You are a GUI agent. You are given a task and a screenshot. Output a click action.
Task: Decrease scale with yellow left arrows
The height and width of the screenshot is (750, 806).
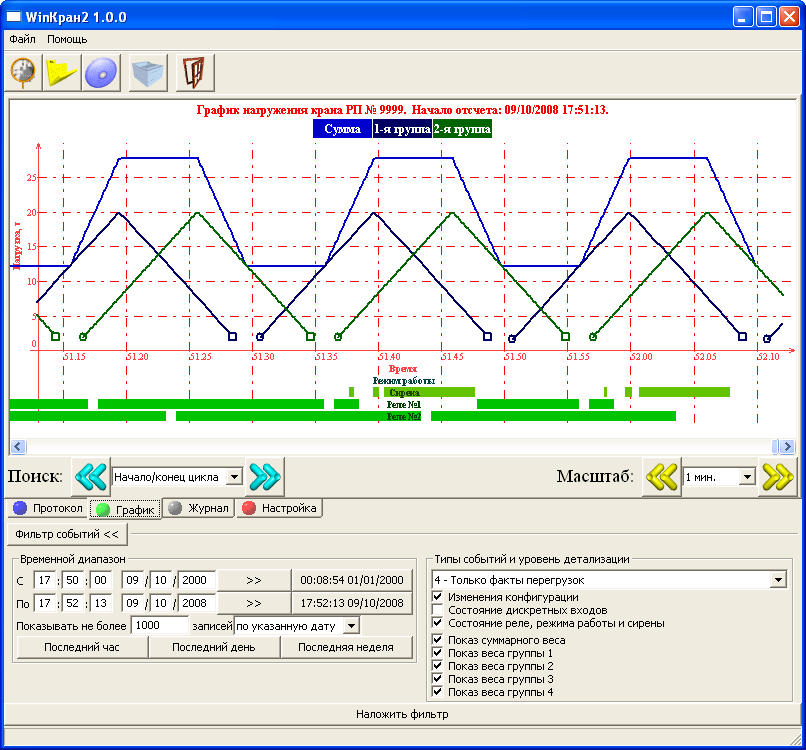pos(662,477)
